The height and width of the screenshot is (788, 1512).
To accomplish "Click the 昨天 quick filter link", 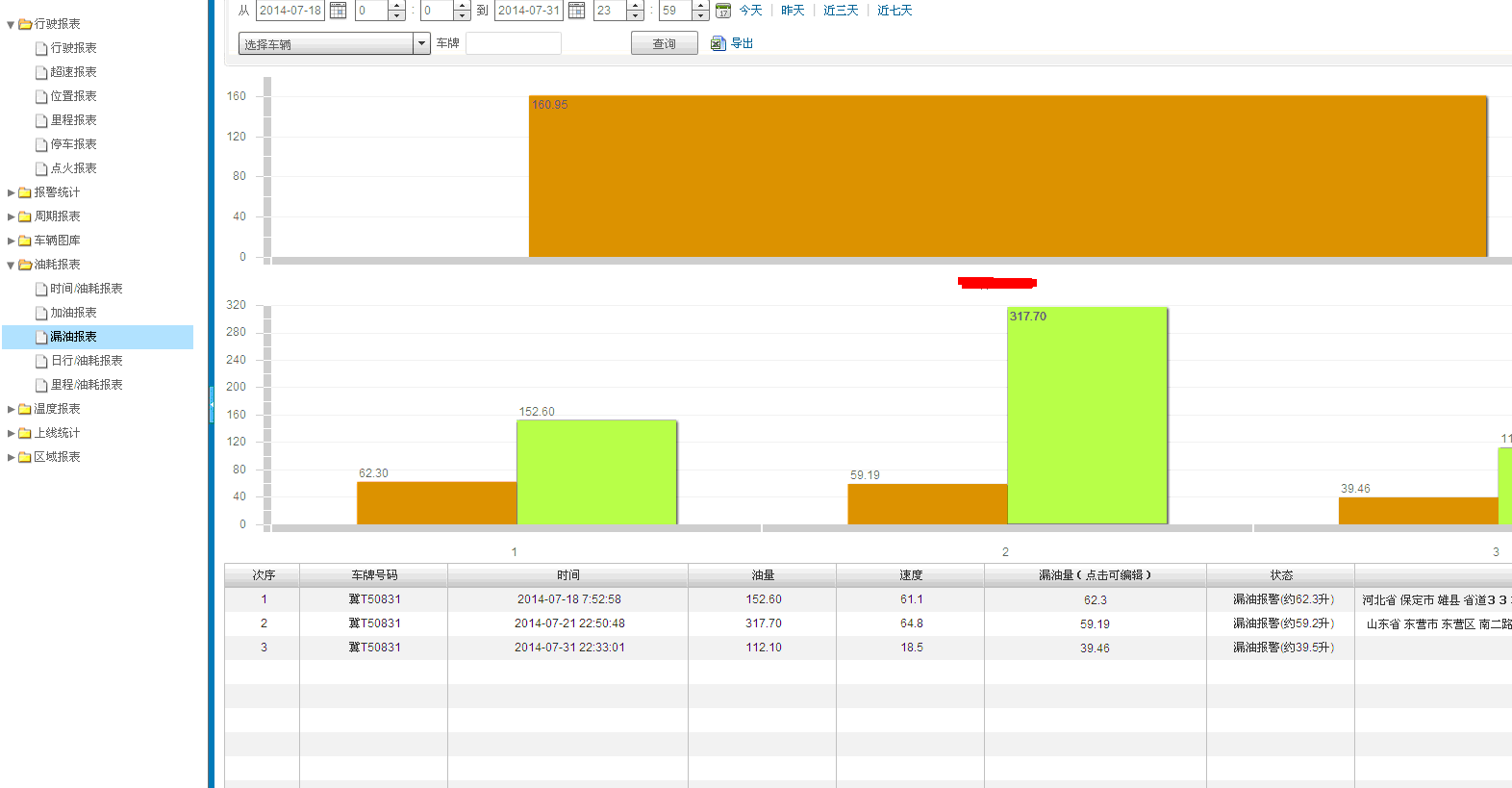I will pos(793,11).
